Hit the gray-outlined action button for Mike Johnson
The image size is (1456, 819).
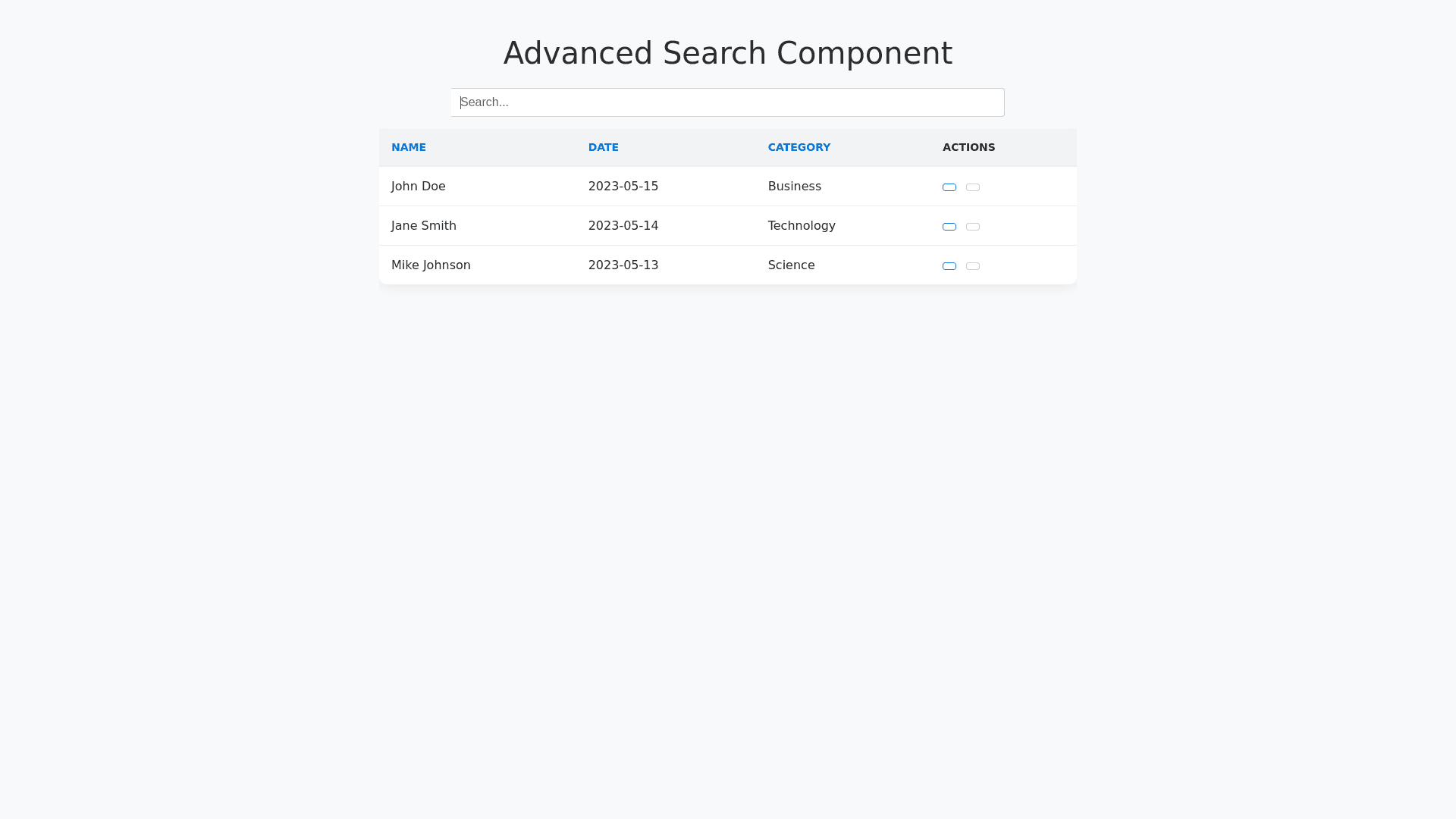coord(973,266)
